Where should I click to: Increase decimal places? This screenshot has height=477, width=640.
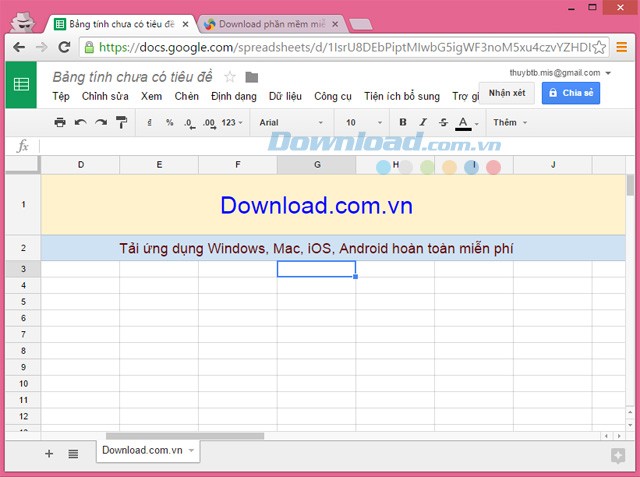pos(209,123)
